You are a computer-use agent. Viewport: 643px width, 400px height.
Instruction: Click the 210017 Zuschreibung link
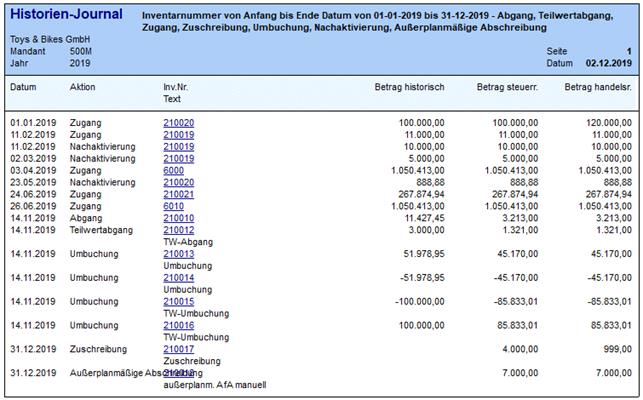coord(178,349)
